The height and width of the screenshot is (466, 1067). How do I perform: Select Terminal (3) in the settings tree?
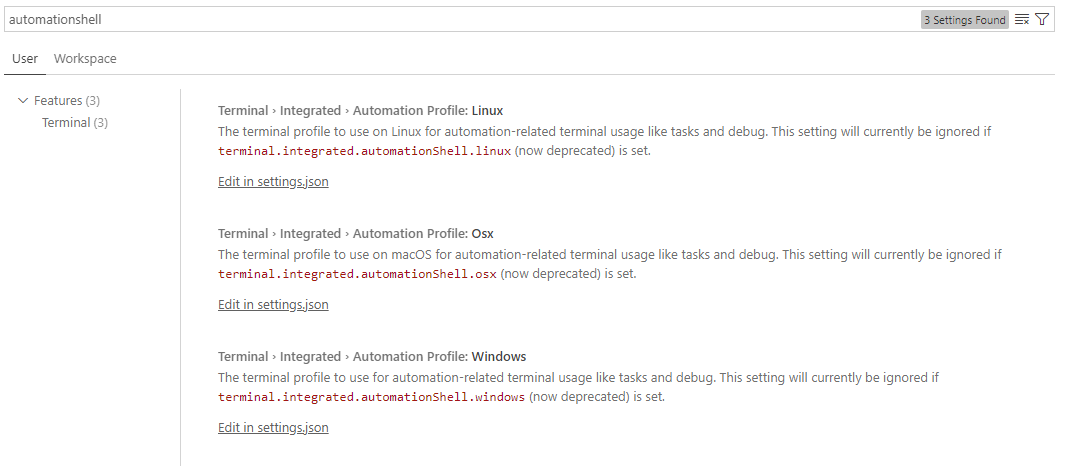(x=75, y=122)
